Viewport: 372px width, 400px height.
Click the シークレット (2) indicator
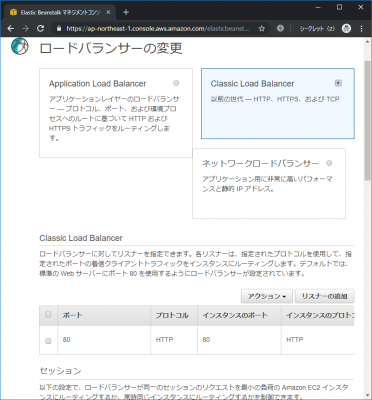coord(317,29)
